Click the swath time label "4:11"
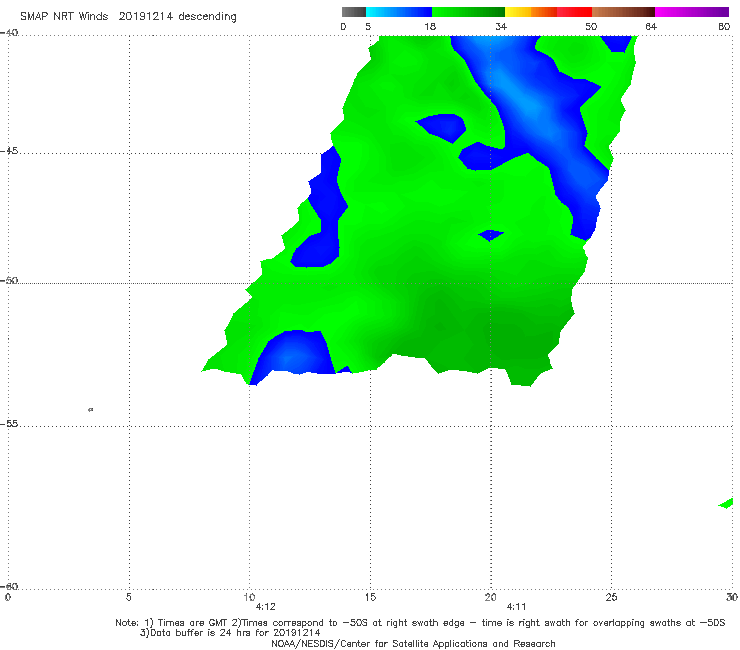This screenshot has height=650, width=740. pos(516,607)
